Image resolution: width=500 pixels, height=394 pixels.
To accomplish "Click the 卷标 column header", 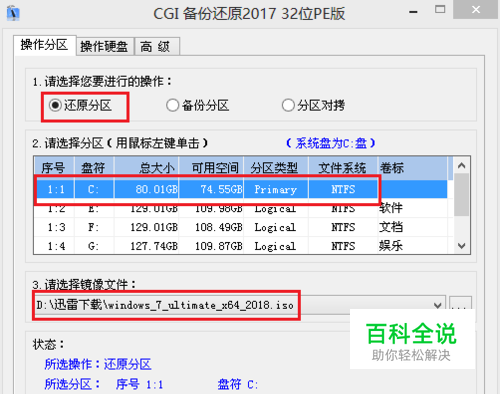I will click(x=413, y=168).
